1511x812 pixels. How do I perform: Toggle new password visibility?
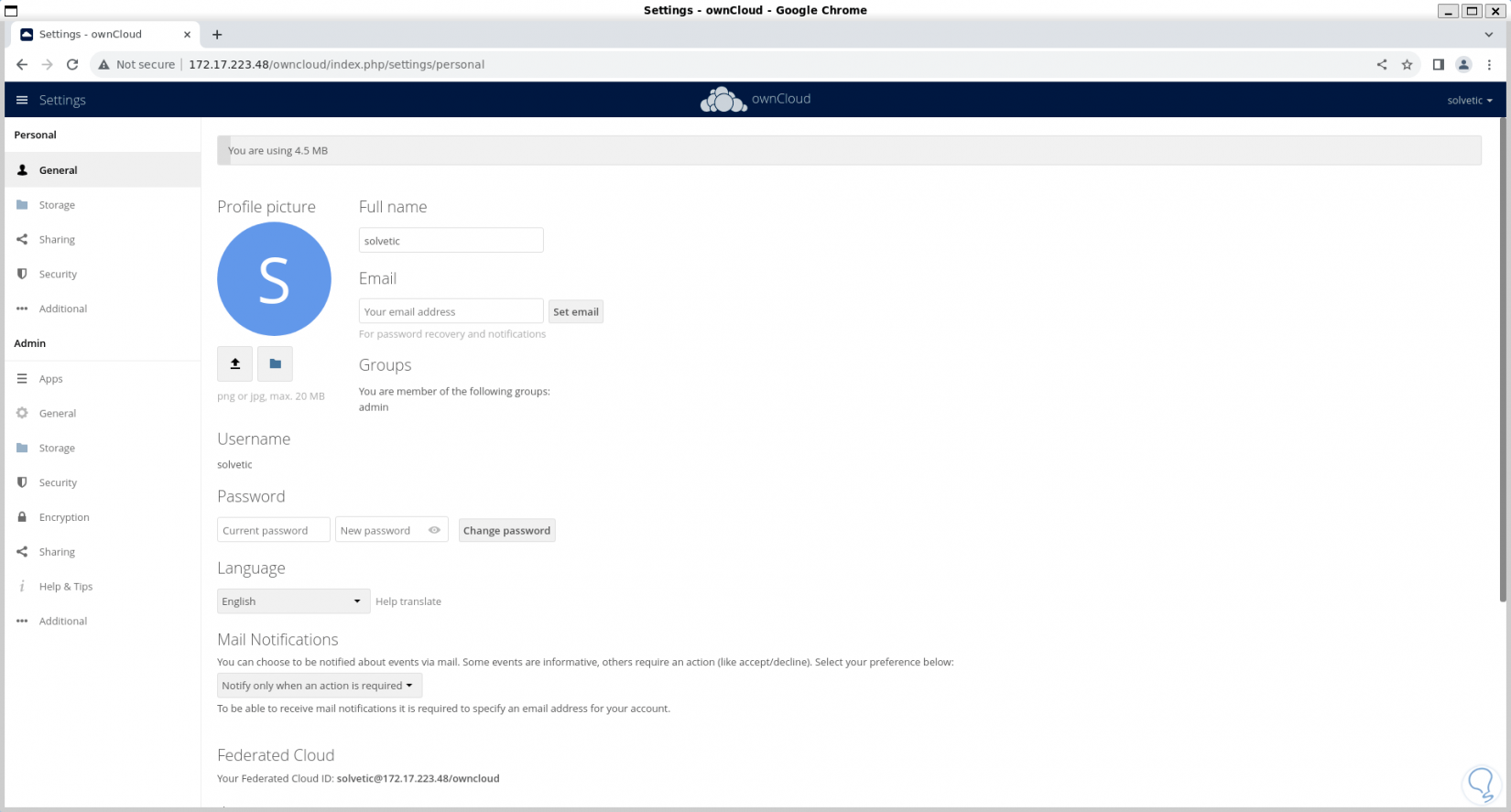pyautogui.click(x=434, y=530)
